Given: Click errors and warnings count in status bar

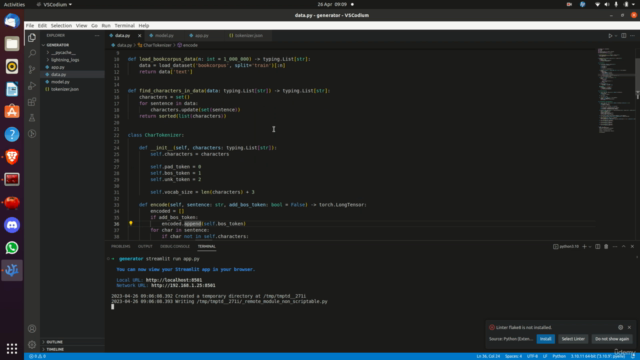Looking at the screenshot, I should click(38, 356).
